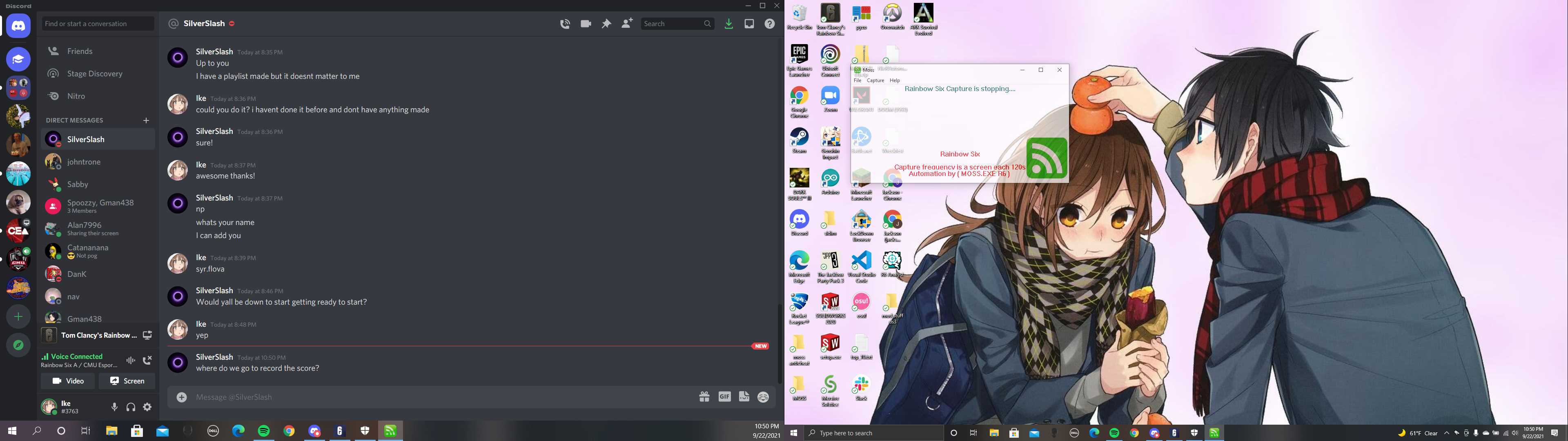Open the Friends page

coord(98,51)
